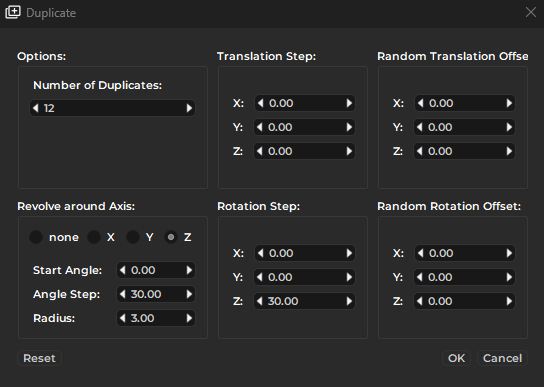Click the Duplicate icon in title bar
Image resolution: width=544 pixels, height=387 pixels.
coord(13,13)
